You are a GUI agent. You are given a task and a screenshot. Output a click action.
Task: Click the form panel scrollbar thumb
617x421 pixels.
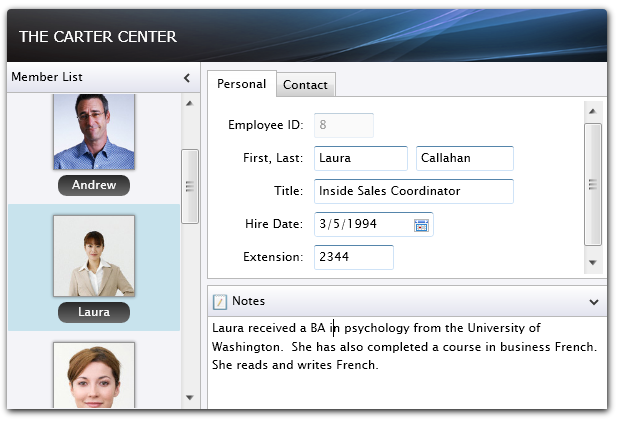[x=593, y=185]
